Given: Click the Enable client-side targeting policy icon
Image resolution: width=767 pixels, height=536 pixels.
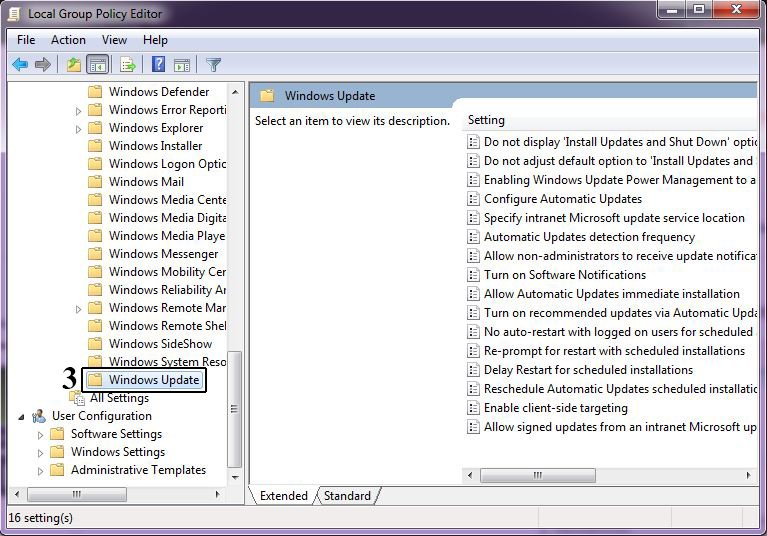Looking at the screenshot, I should (x=473, y=408).
